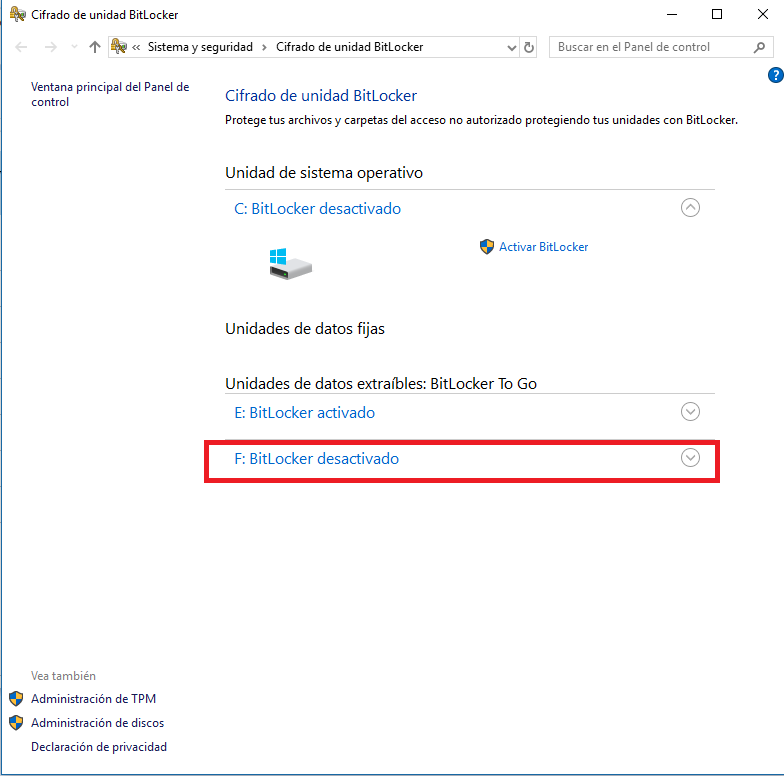Refresh the BitLocker control panel page

coord(529,47)
